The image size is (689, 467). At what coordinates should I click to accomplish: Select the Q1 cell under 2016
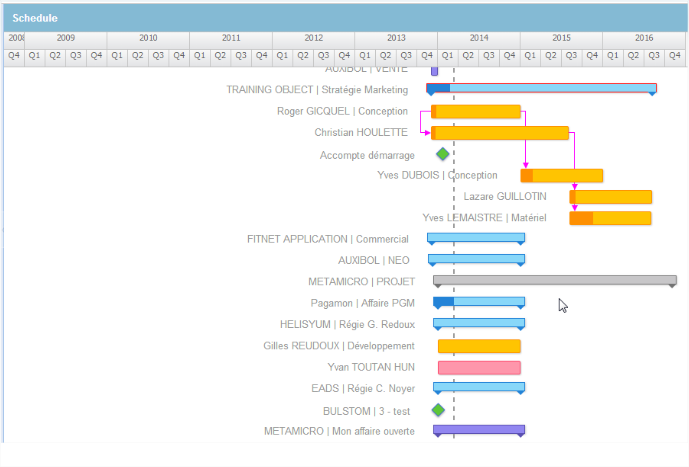613,55
